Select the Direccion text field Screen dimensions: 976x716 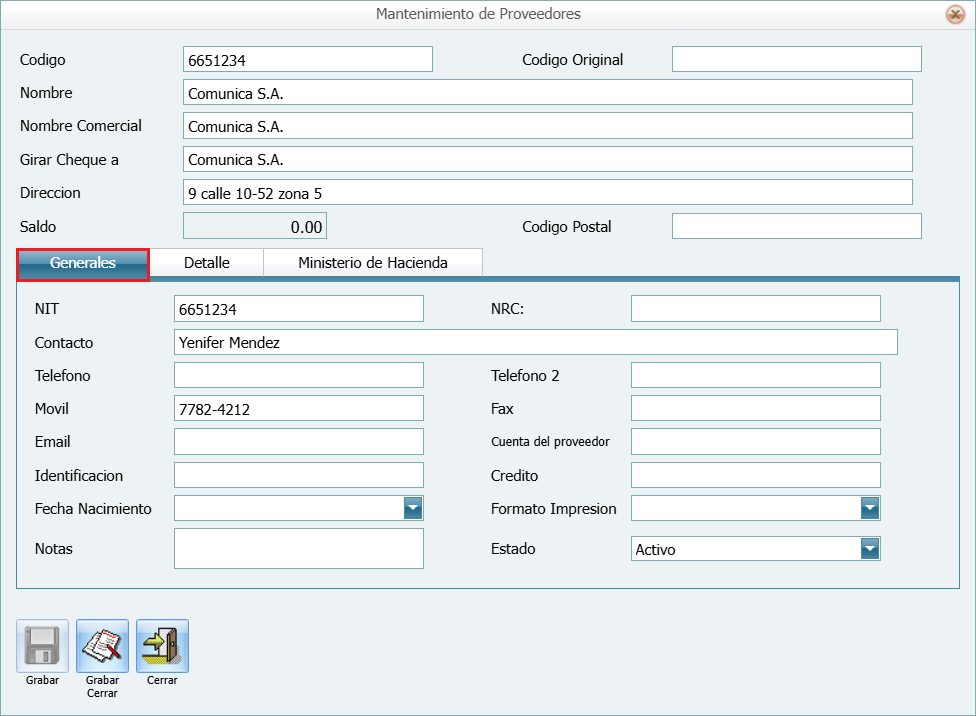coord(547,193)
